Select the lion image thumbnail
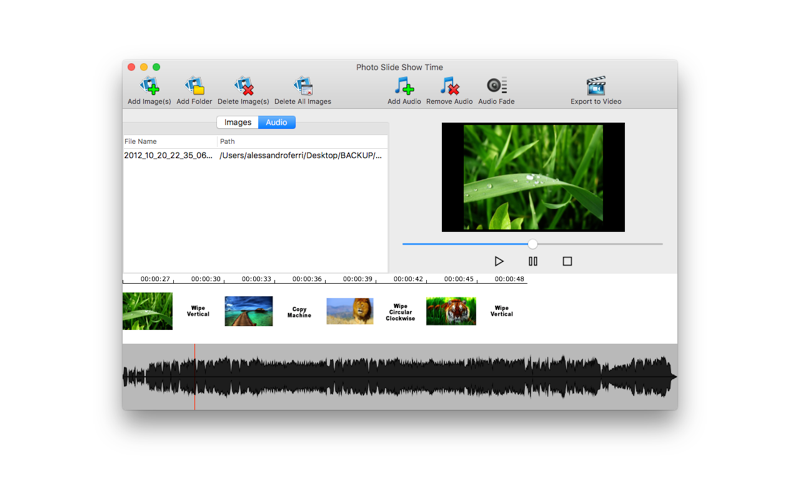Viewport: 800px width, 500px height. click(x=350, y=311)
